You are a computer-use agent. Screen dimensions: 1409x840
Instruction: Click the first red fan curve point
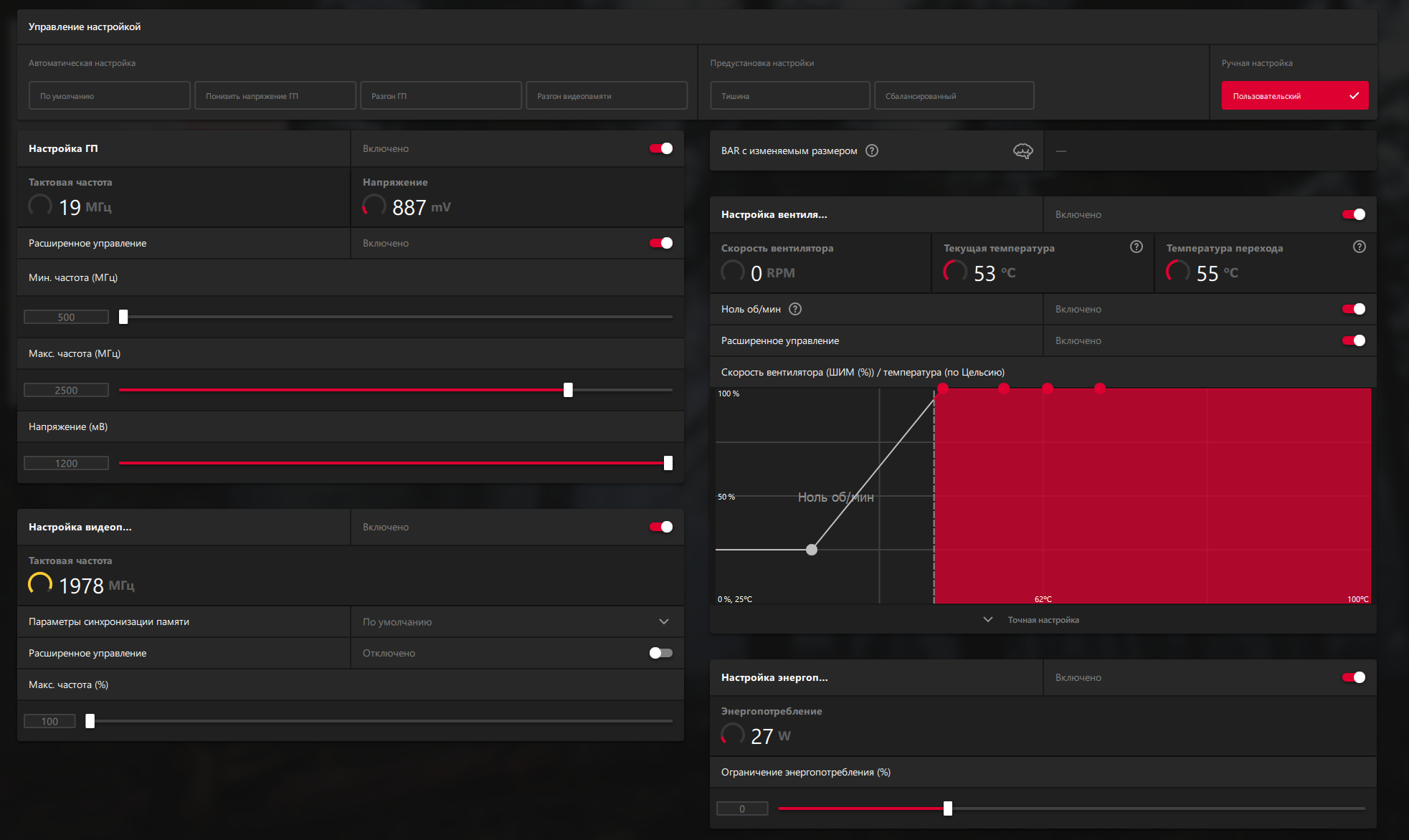pyautogui.click(x=943, y=388)
